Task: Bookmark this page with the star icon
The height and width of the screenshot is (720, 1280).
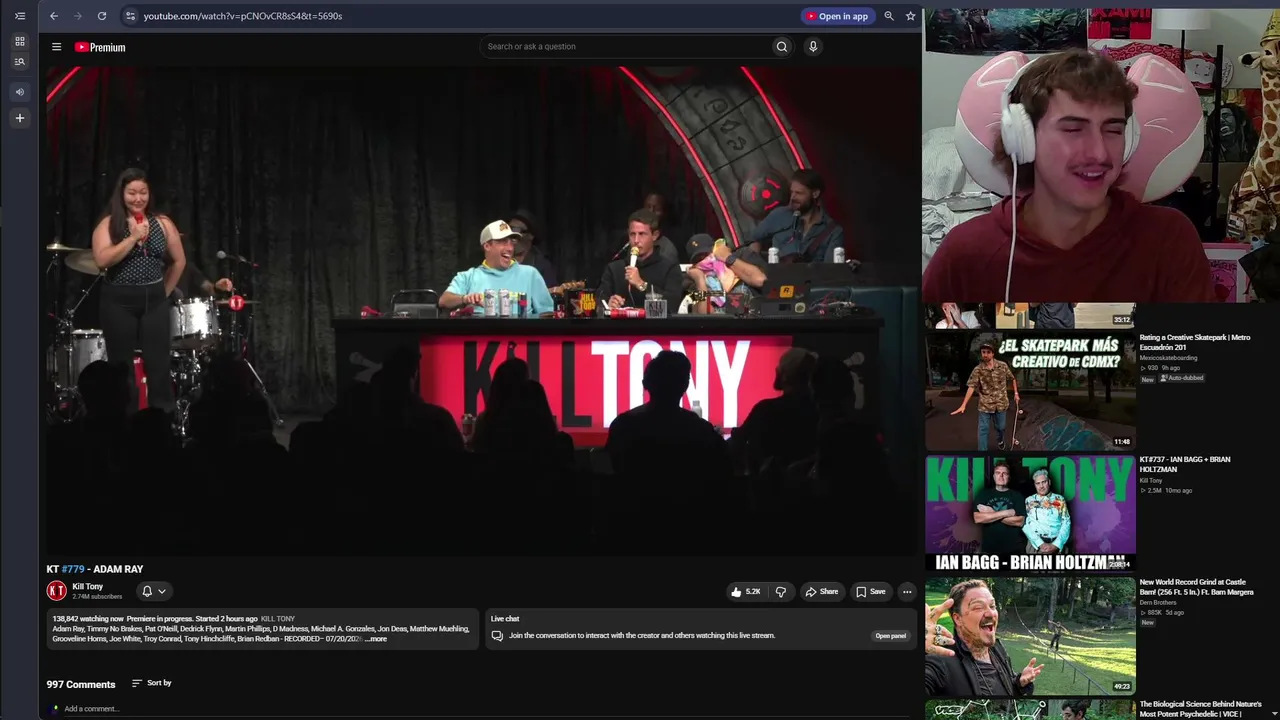Action: [911, 16]
